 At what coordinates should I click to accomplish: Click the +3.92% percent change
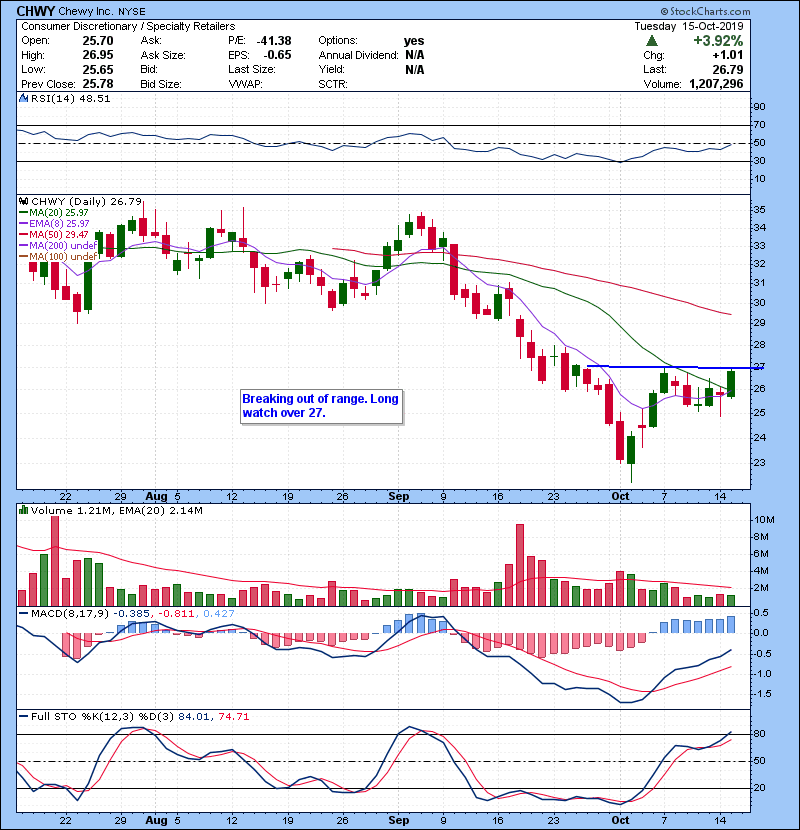pyautogui.click(x=718, y=41)
